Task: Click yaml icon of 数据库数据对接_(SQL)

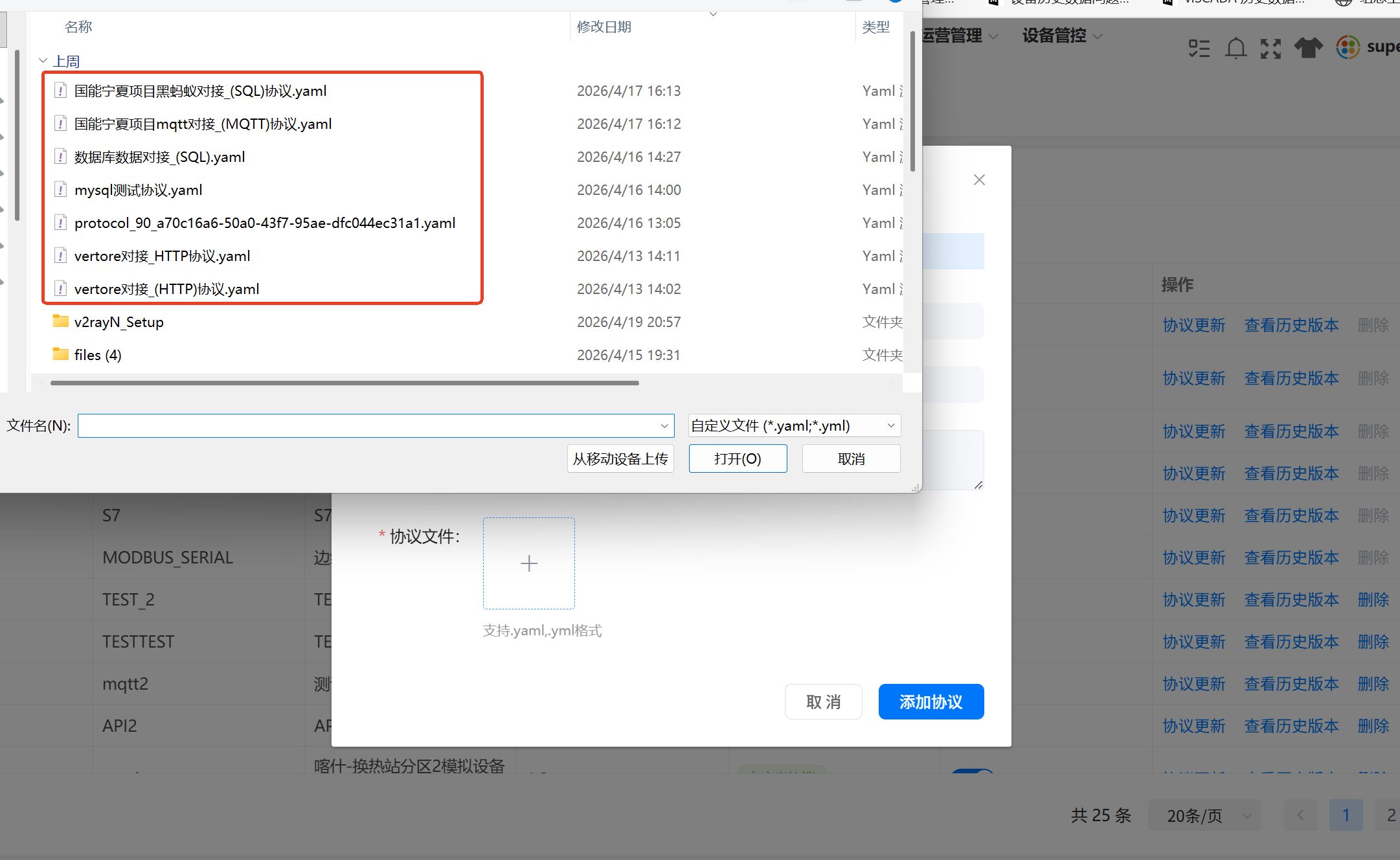Action: pos(60,157)
